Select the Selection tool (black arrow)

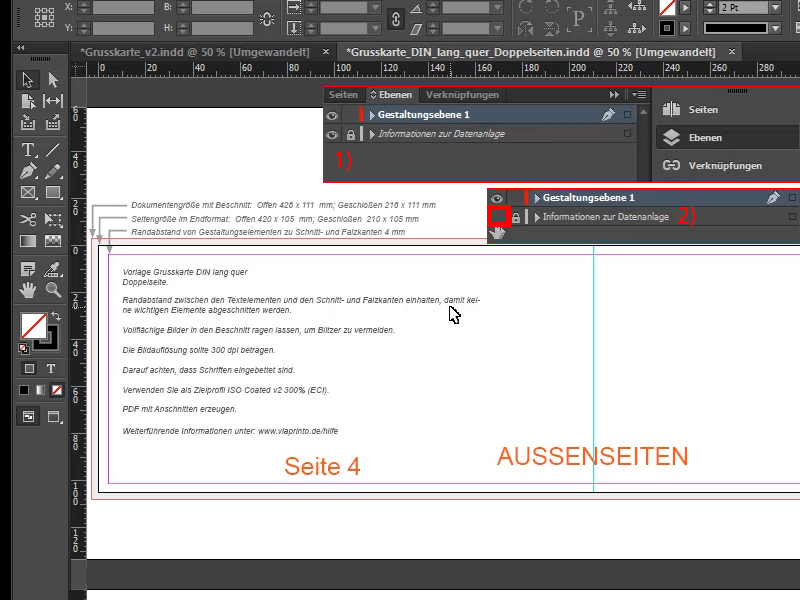tap(28, 80)
